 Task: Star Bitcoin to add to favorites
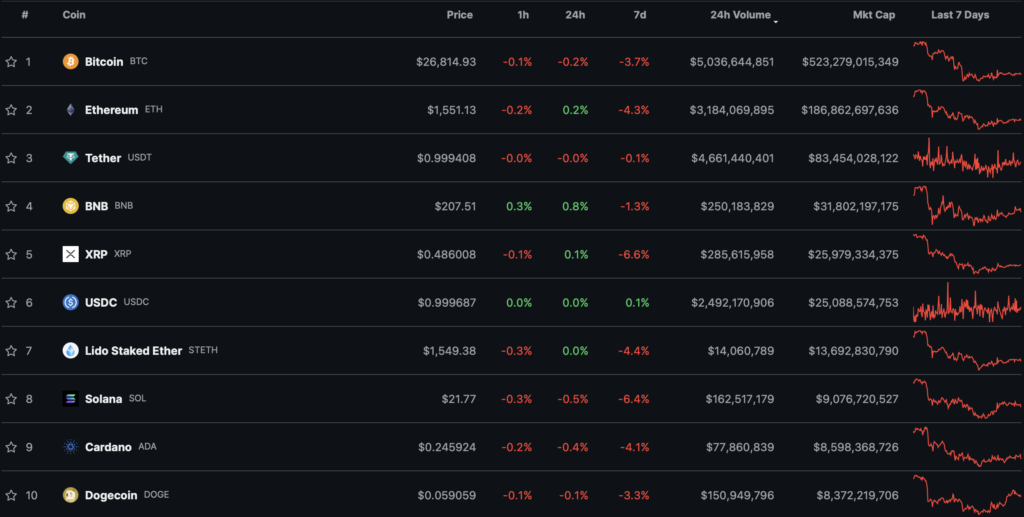11,62
